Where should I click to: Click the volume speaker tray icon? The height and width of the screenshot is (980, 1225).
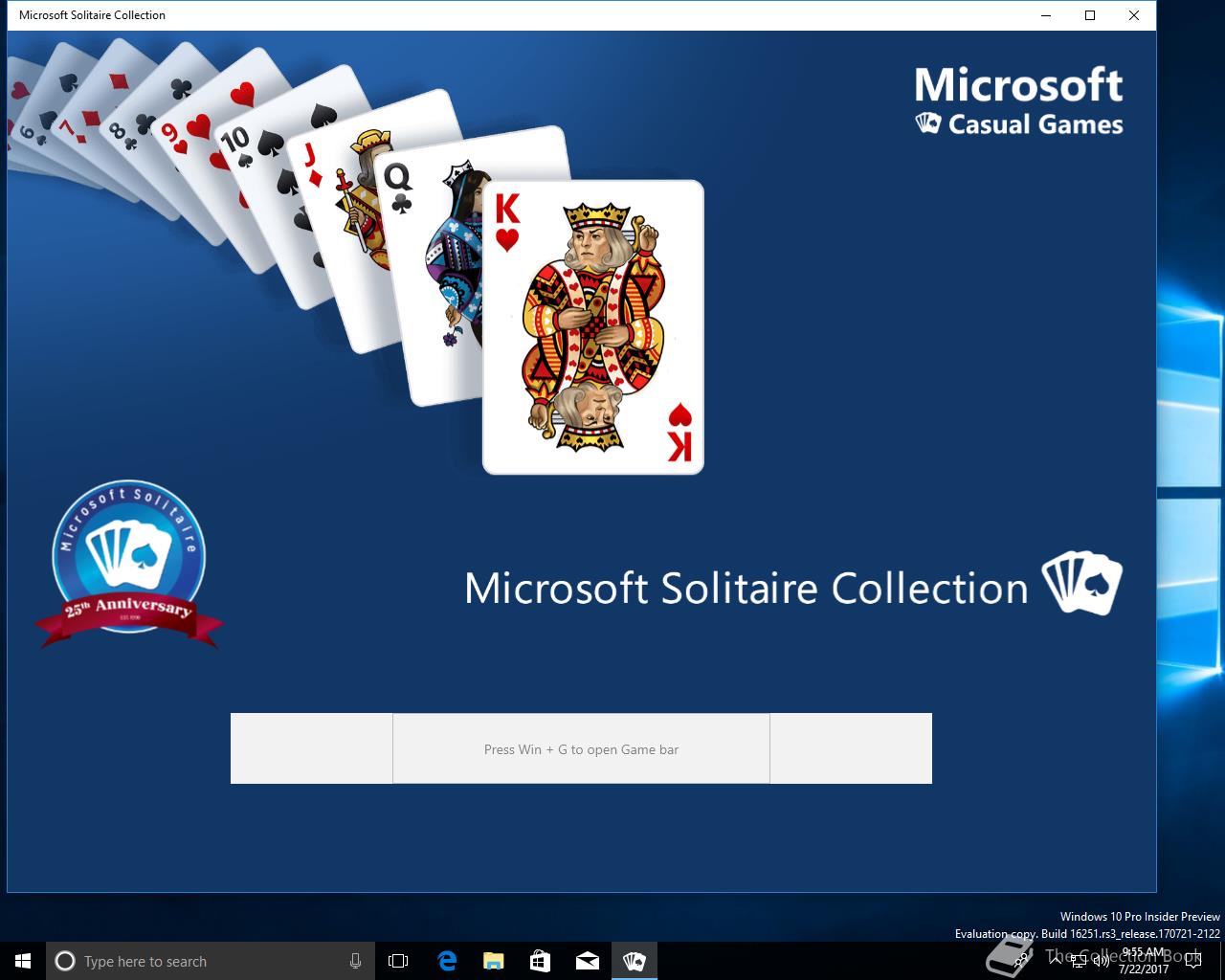click(1101, 961)
